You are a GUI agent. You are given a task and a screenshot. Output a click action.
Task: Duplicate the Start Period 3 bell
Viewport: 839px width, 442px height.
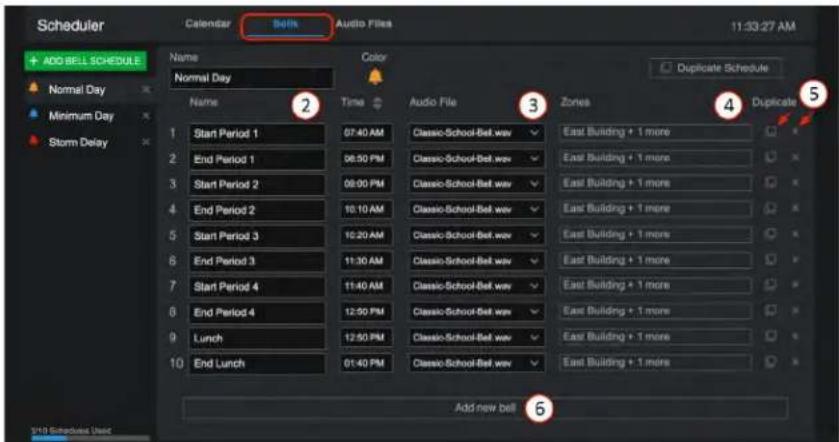pyautogui.click(x=771, y=234)
